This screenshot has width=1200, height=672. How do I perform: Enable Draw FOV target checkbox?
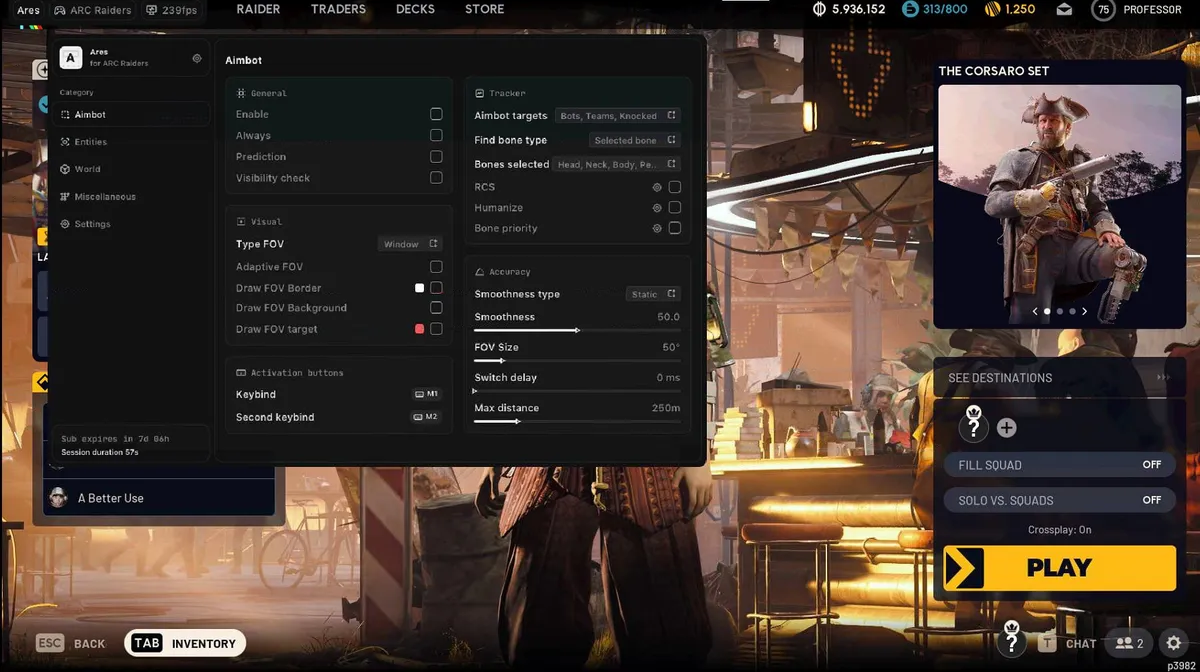436,329
